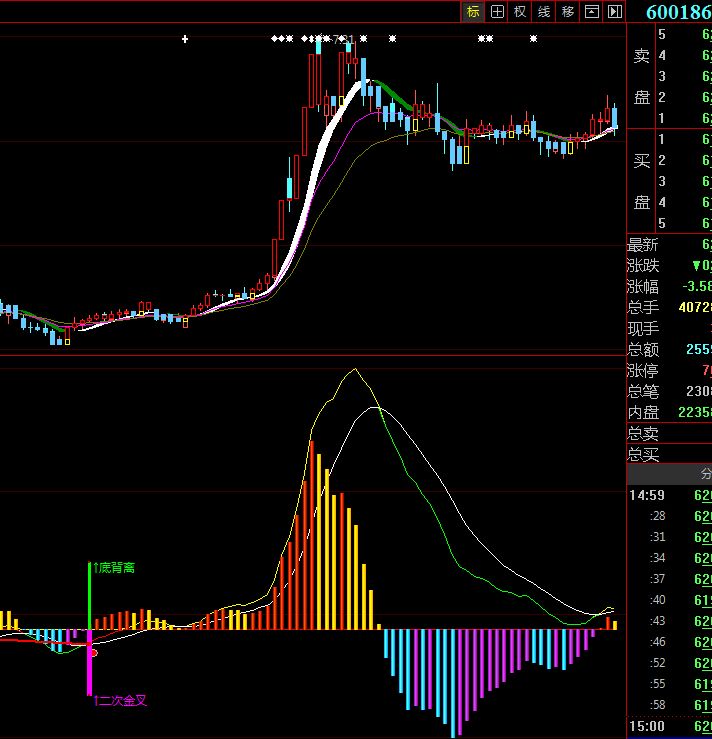Screen dimensions: 712x739
Task: Click the 15:00 closing tick row
Action: pyautogui.click(x=670, y=726)
